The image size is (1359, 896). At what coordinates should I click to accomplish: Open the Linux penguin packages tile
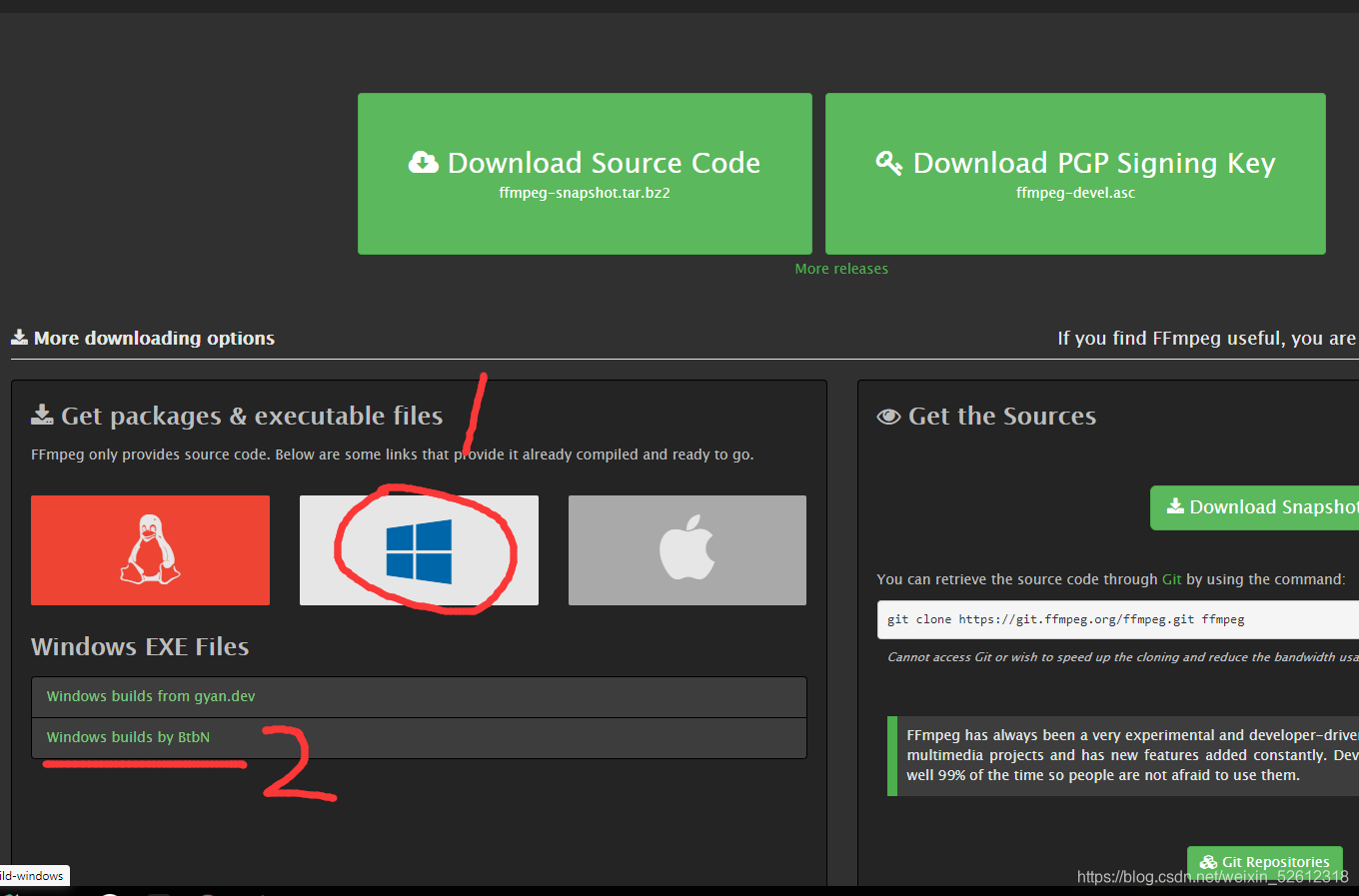click(150, 550)
